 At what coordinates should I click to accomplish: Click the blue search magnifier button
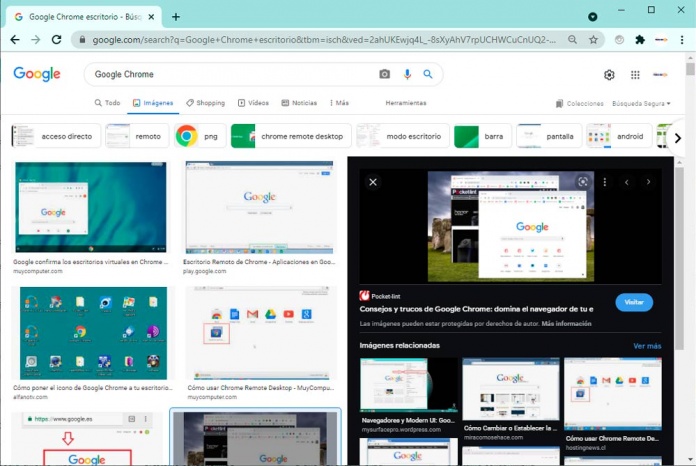point(427,74)
